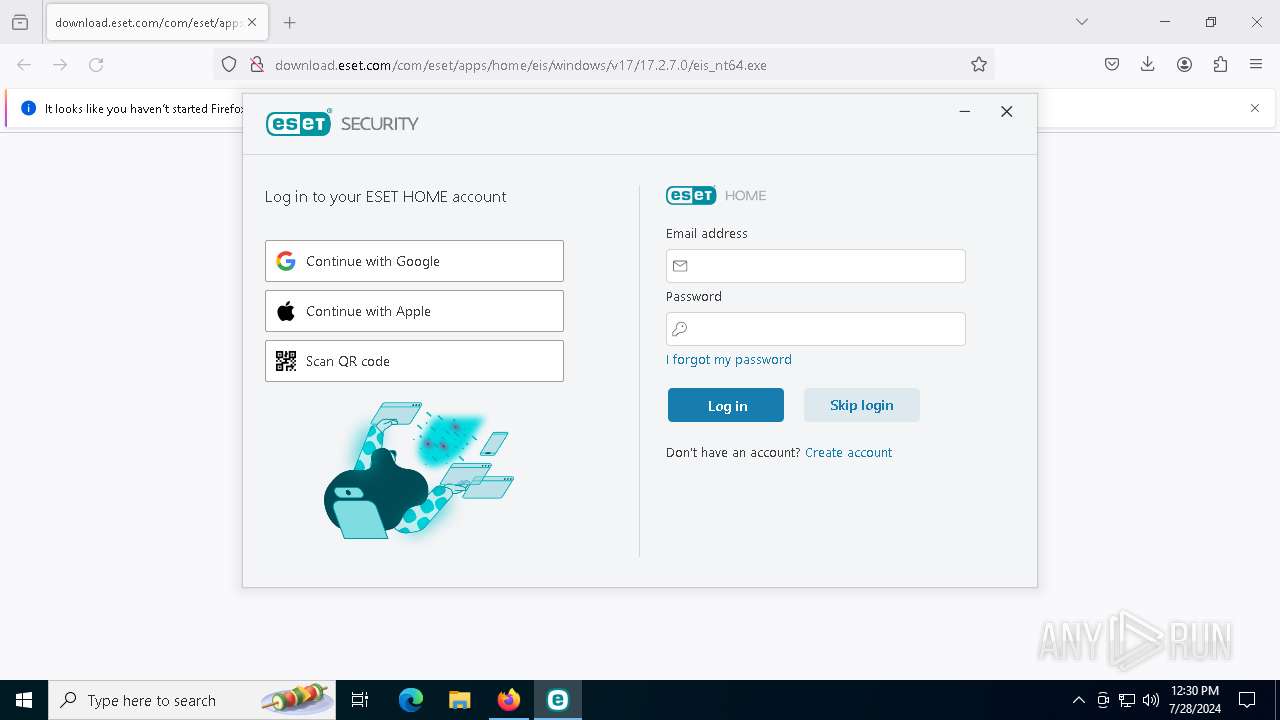Open Task View on the taskbar
1280x720 pixels.
(360, 700)
